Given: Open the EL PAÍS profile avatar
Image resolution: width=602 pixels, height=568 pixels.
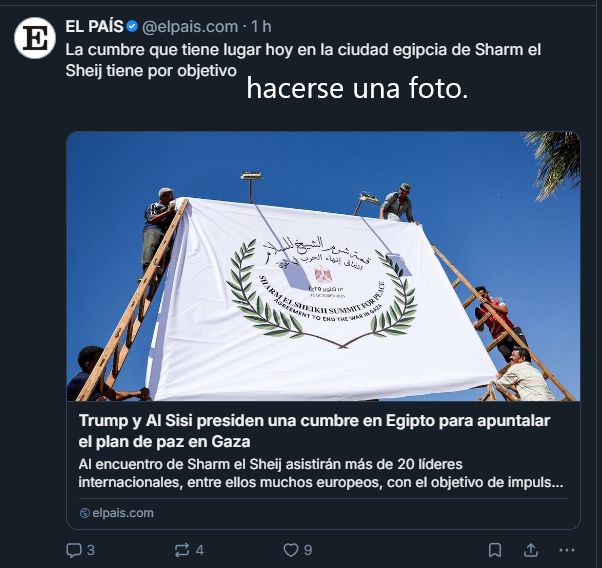Looking at the screenshot, I should tap(35, 38).
